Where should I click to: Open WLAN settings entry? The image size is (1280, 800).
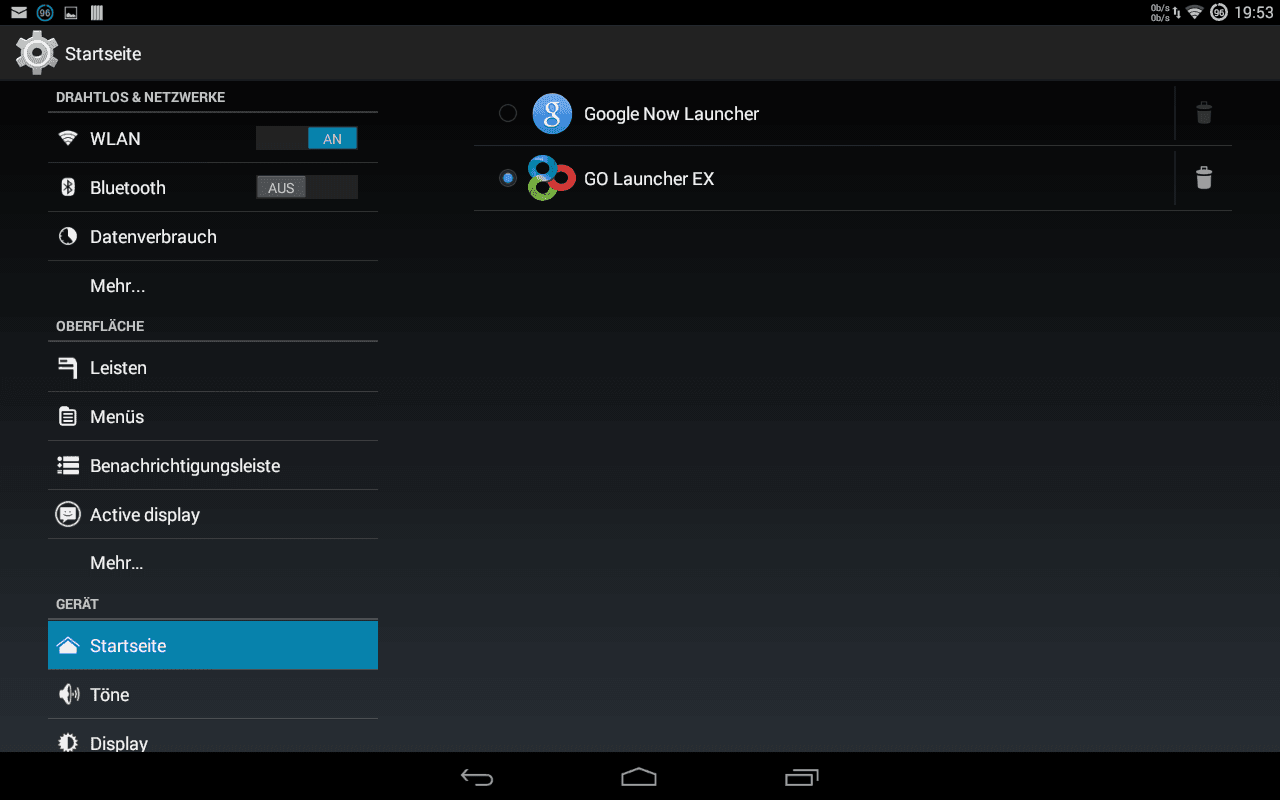point(213,138)
